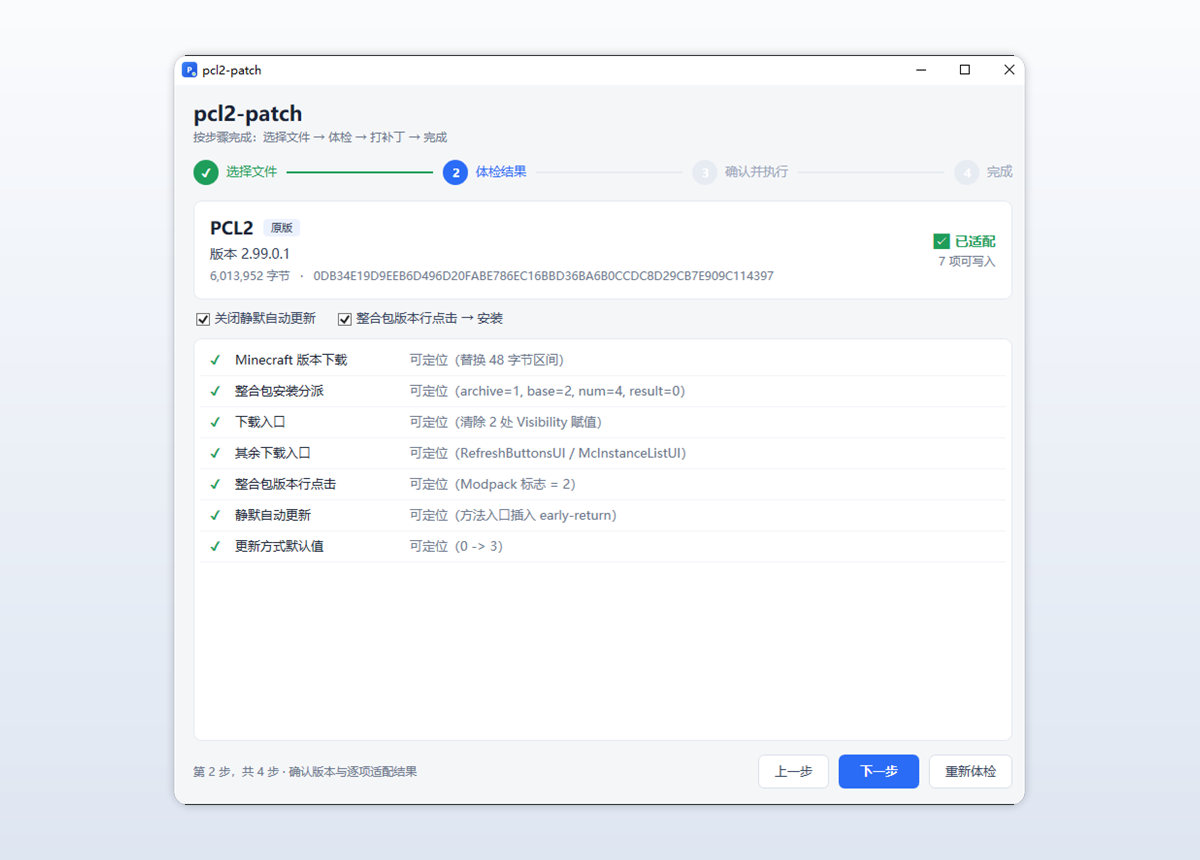Image resolution: width=1200 pixels, height=860 pixels.
Task: Click the 上一步 button
Action: tap(793, 772)
